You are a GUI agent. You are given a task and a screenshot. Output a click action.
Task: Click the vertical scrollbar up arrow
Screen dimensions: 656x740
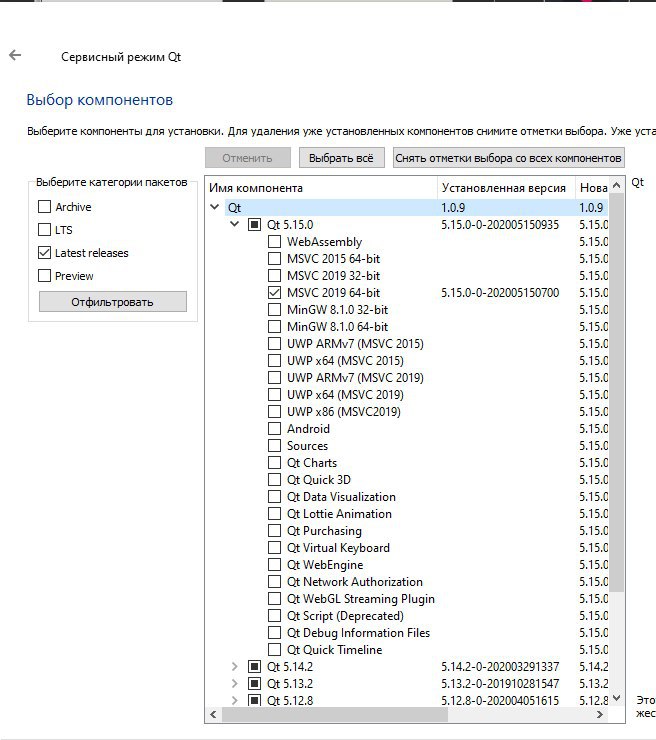[616, 185]
